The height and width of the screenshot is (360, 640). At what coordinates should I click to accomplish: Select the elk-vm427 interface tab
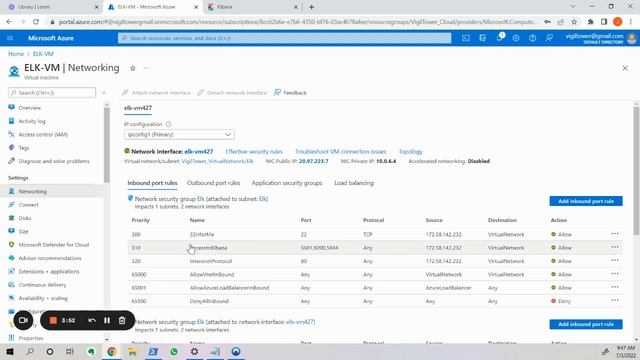tap(138, 108)
